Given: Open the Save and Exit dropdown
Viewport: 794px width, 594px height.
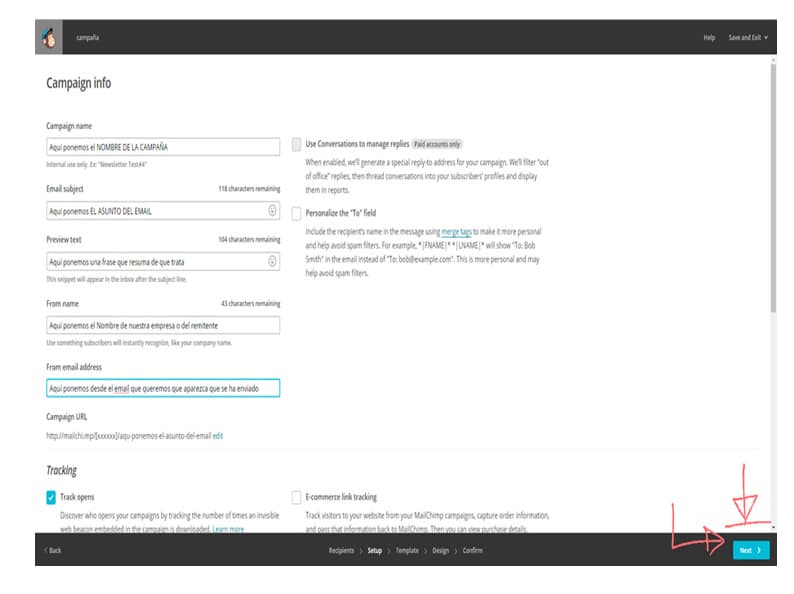Looking at the screenshot, I should pyautogui.click(x=747, y=37).
